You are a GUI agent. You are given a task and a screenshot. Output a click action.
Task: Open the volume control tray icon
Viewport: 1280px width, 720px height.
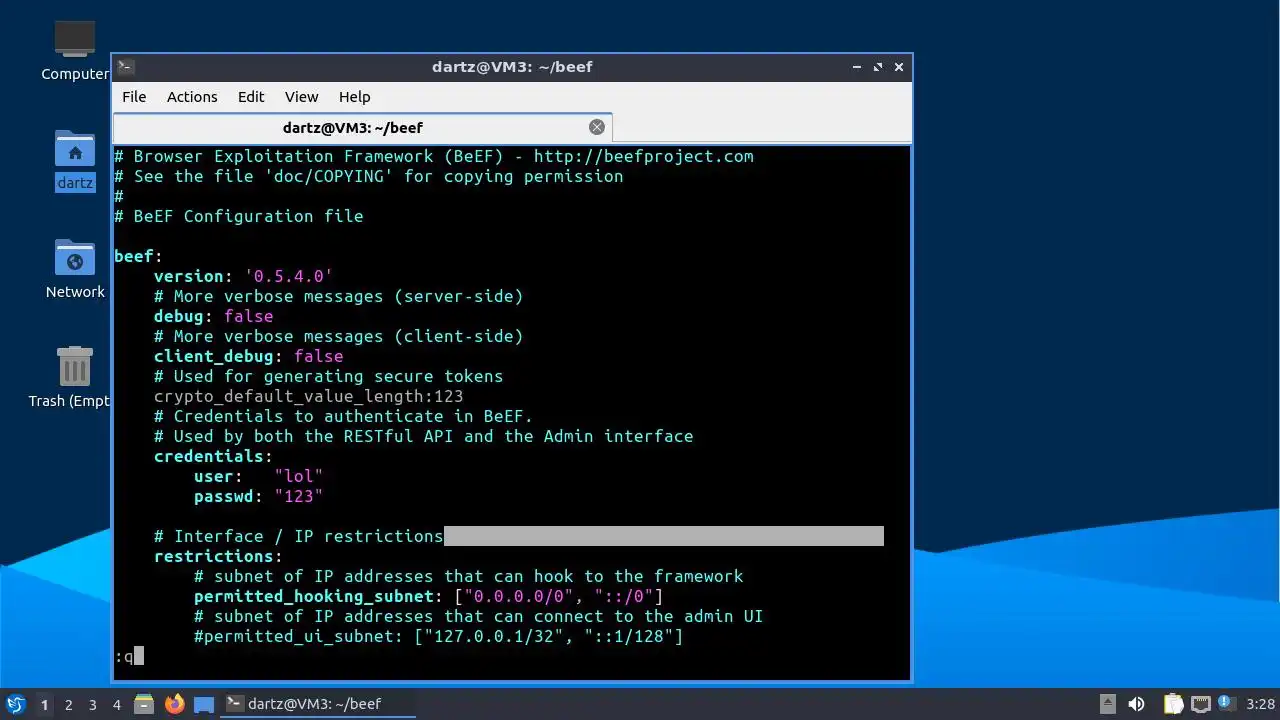[x=1136, y=704]
